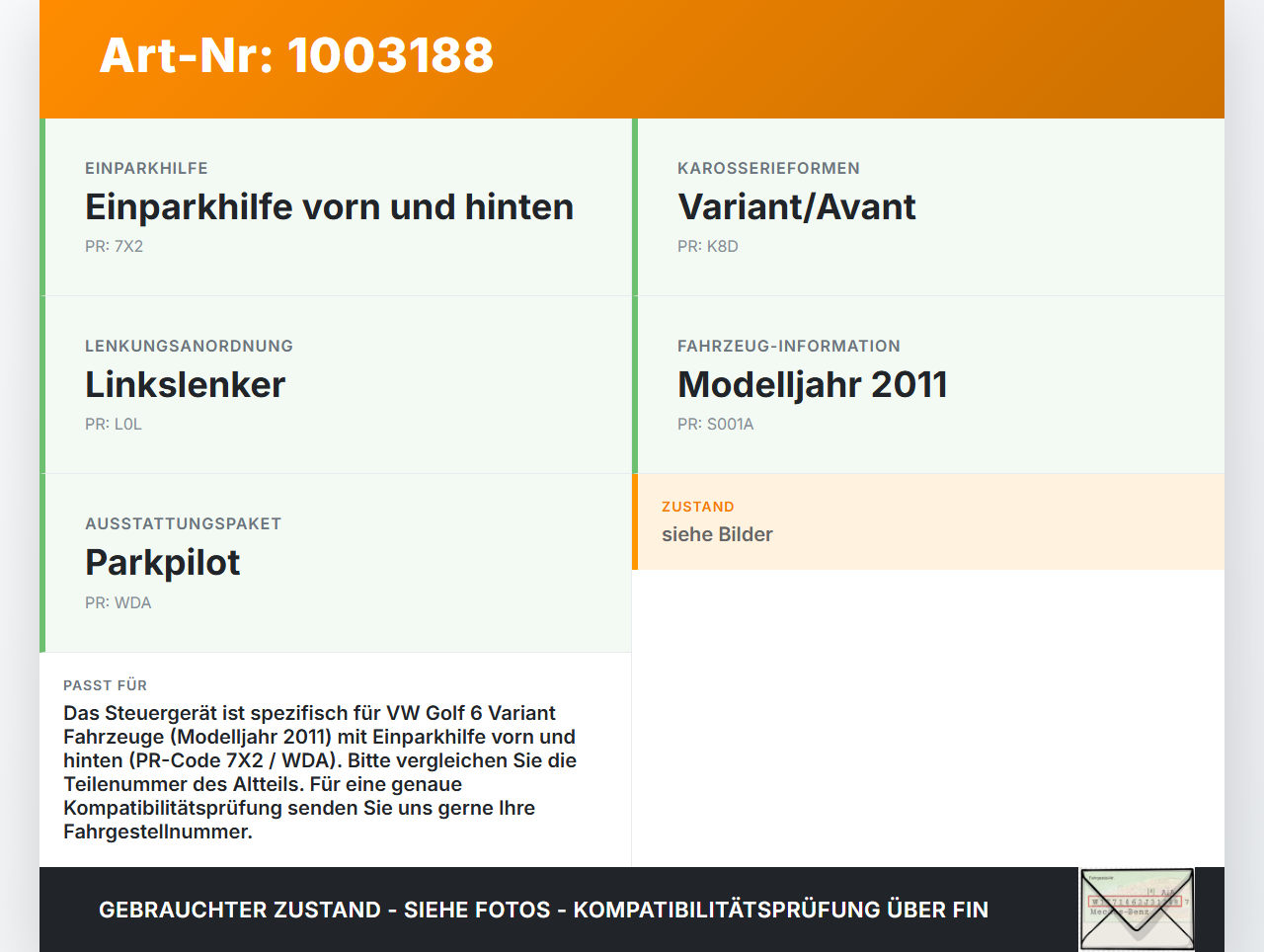Select the PR: K8D code label

[x=707, y=245]
